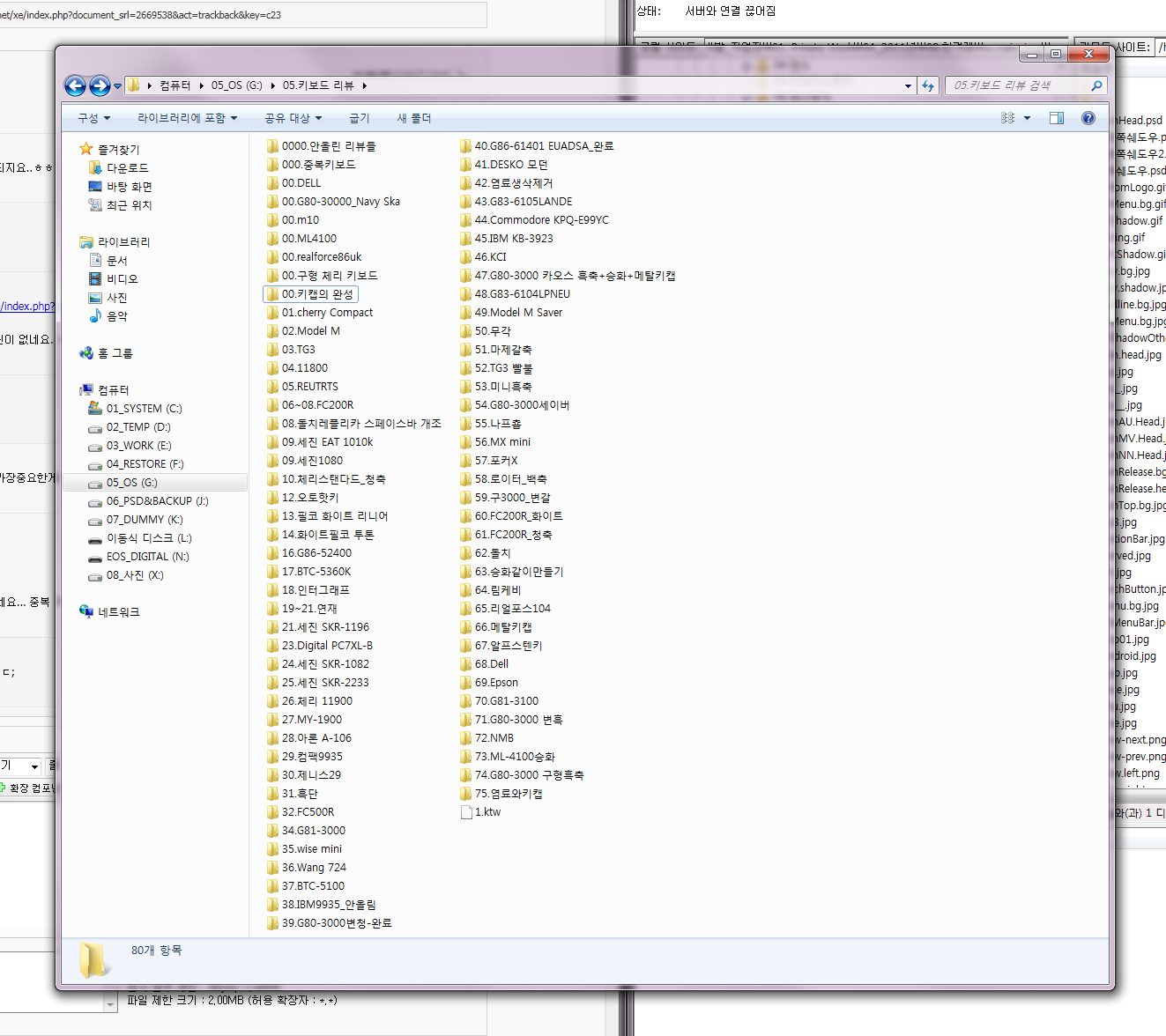Click 05_OS (G:) in the address breadcrumb
1166x1036 pixels.
coord(236,85)
